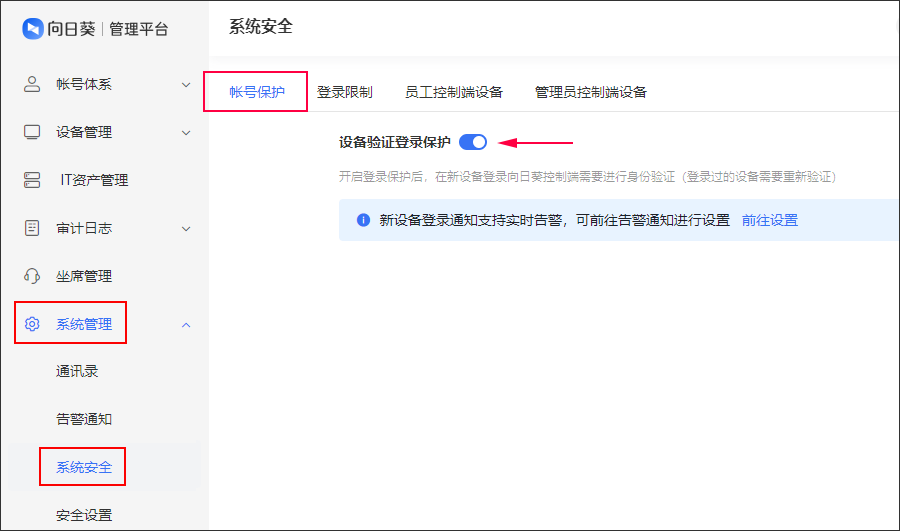Open the 员工控制端设备 tab
This screenshot has width=900, height=531.
click(x=453, y=92)
